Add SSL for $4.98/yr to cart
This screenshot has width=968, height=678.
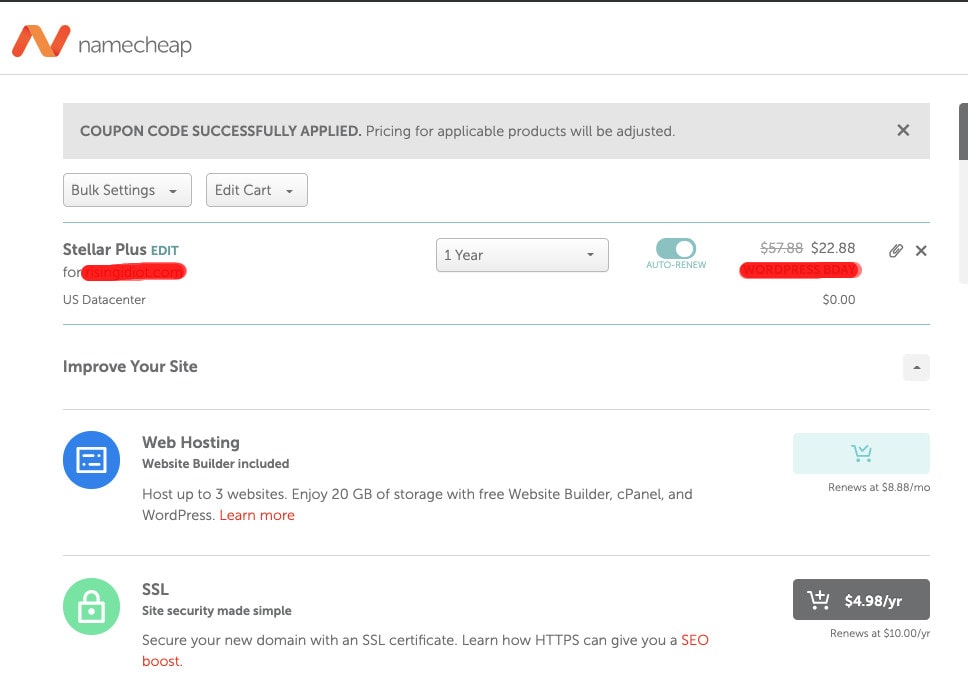861,600
